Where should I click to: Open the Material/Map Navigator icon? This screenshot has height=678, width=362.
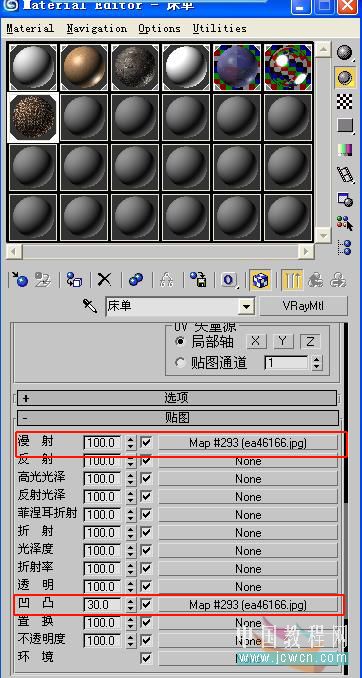pyautogui.click(x=344, y=247)
